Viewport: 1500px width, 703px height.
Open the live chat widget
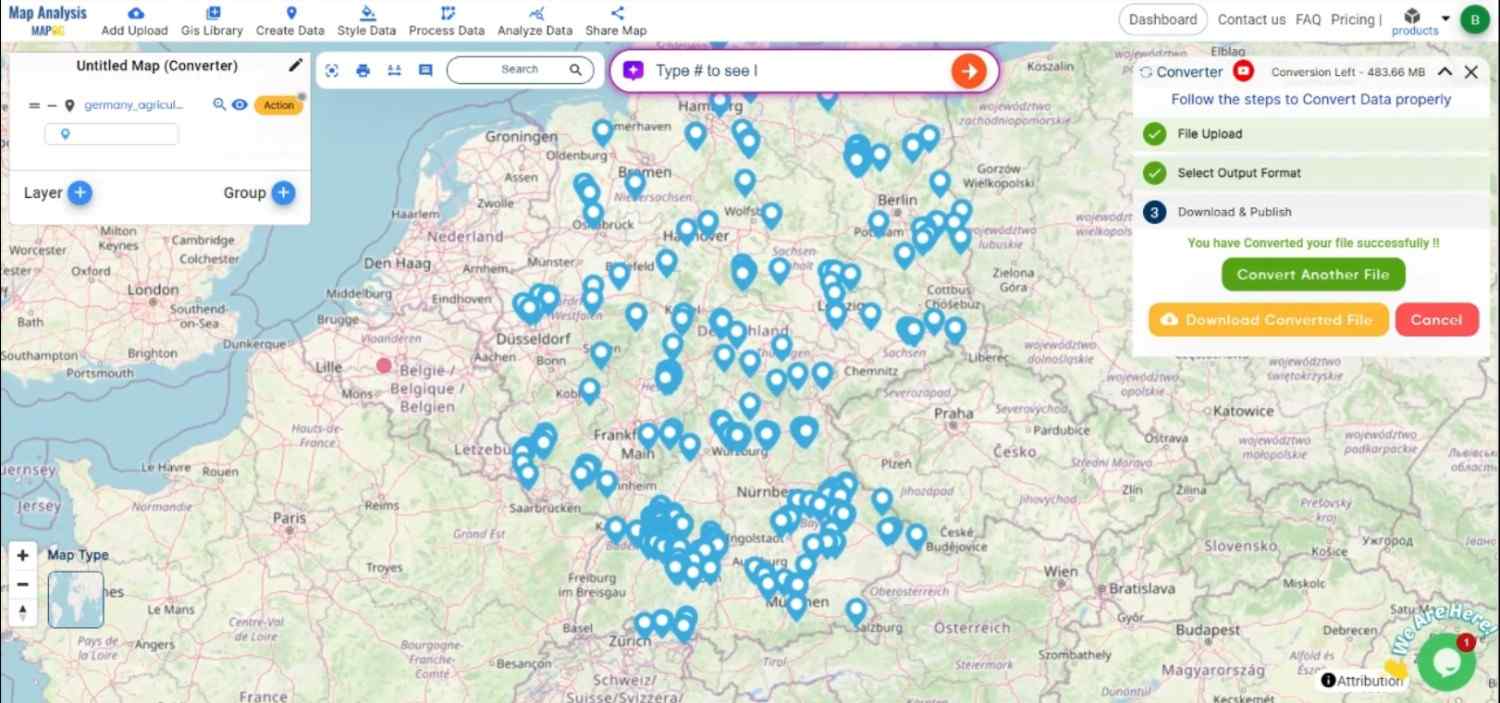pos(1446,662)
